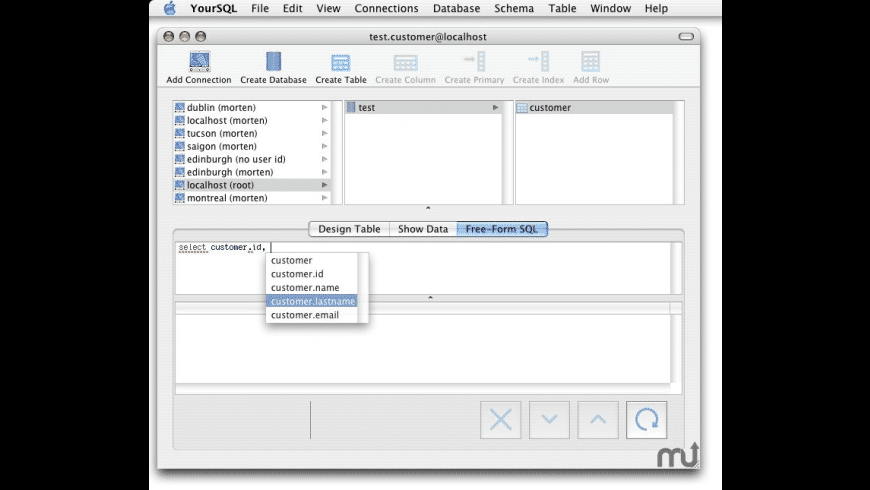Expand arrow next to dublin (morten)
Viewport: 870px width, 490px height.
click(x=325, y=108)
